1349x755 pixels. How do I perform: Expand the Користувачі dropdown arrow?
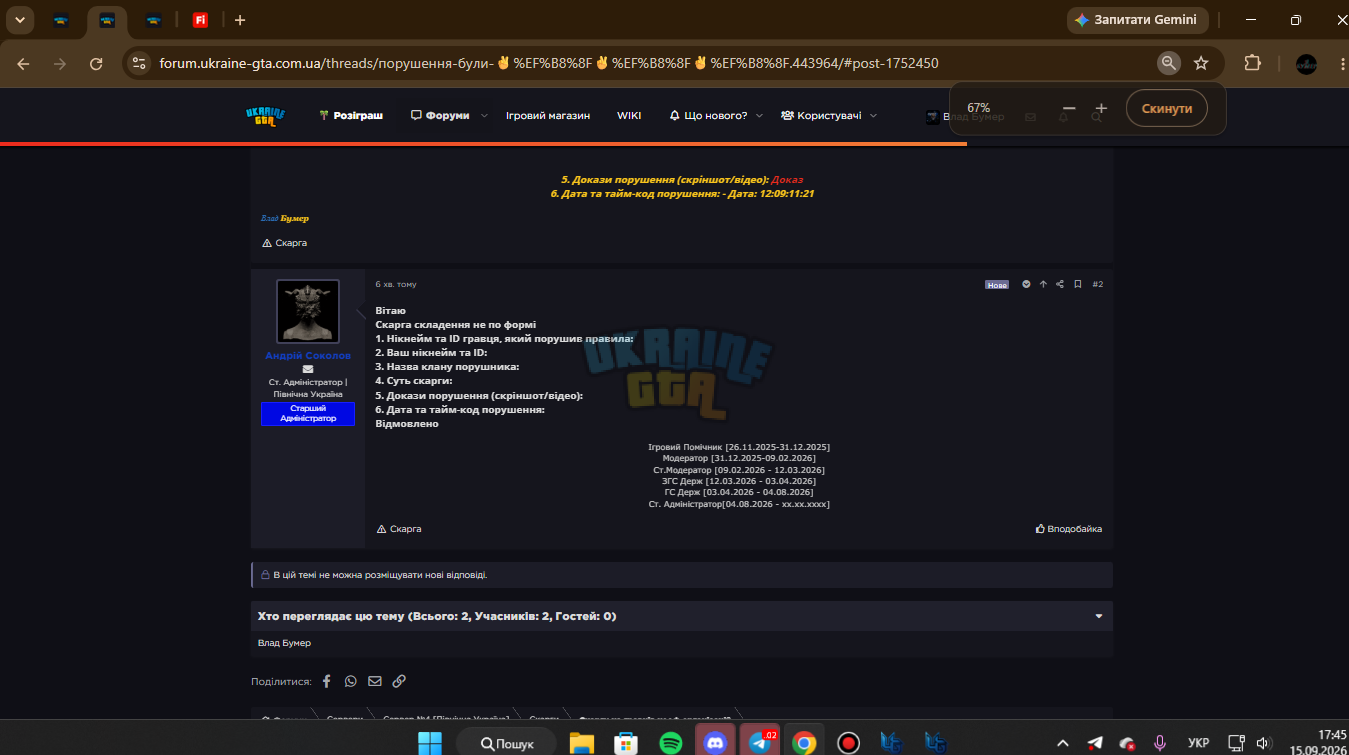click(873, 116)
